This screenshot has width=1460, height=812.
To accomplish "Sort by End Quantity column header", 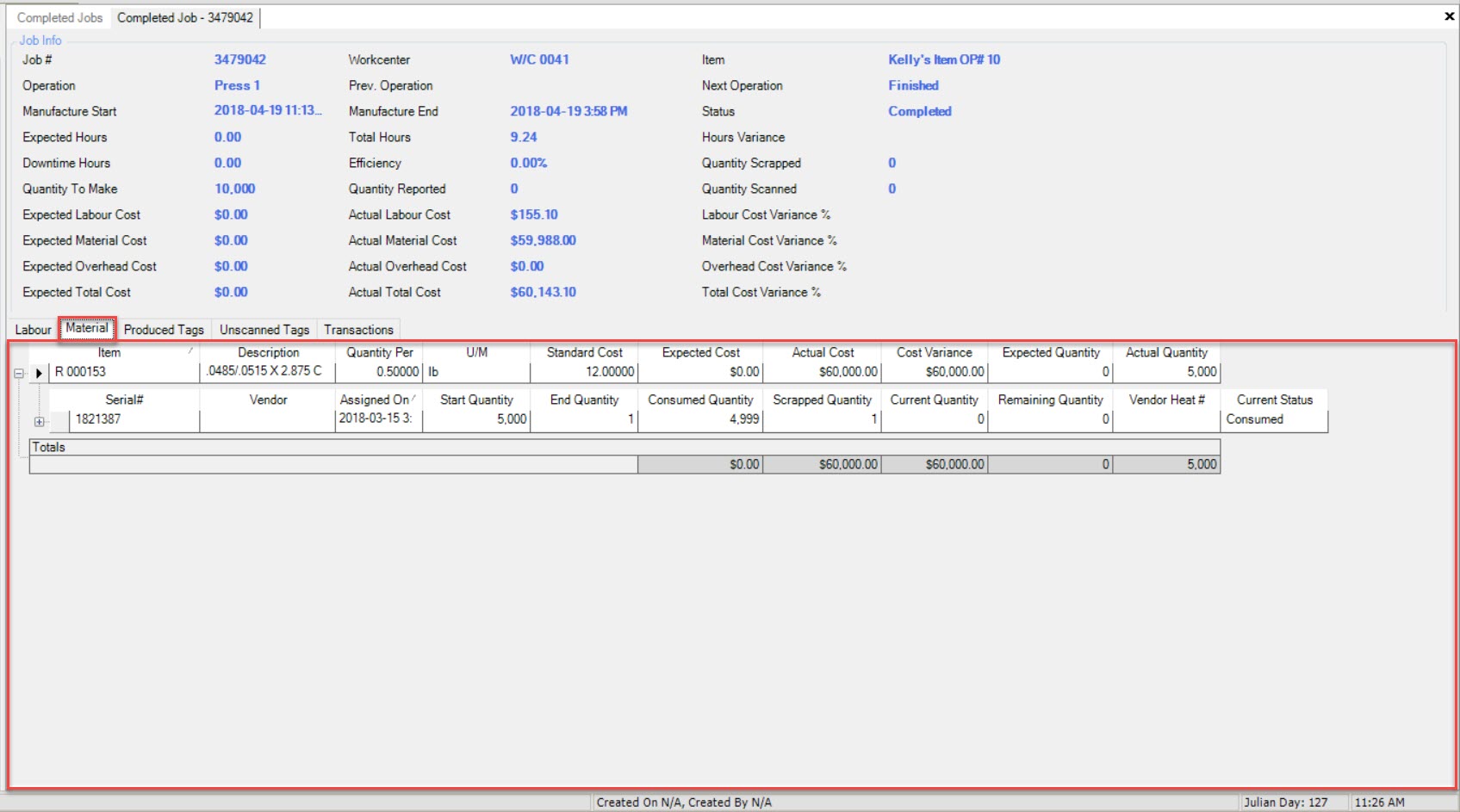I will (584, 400).
